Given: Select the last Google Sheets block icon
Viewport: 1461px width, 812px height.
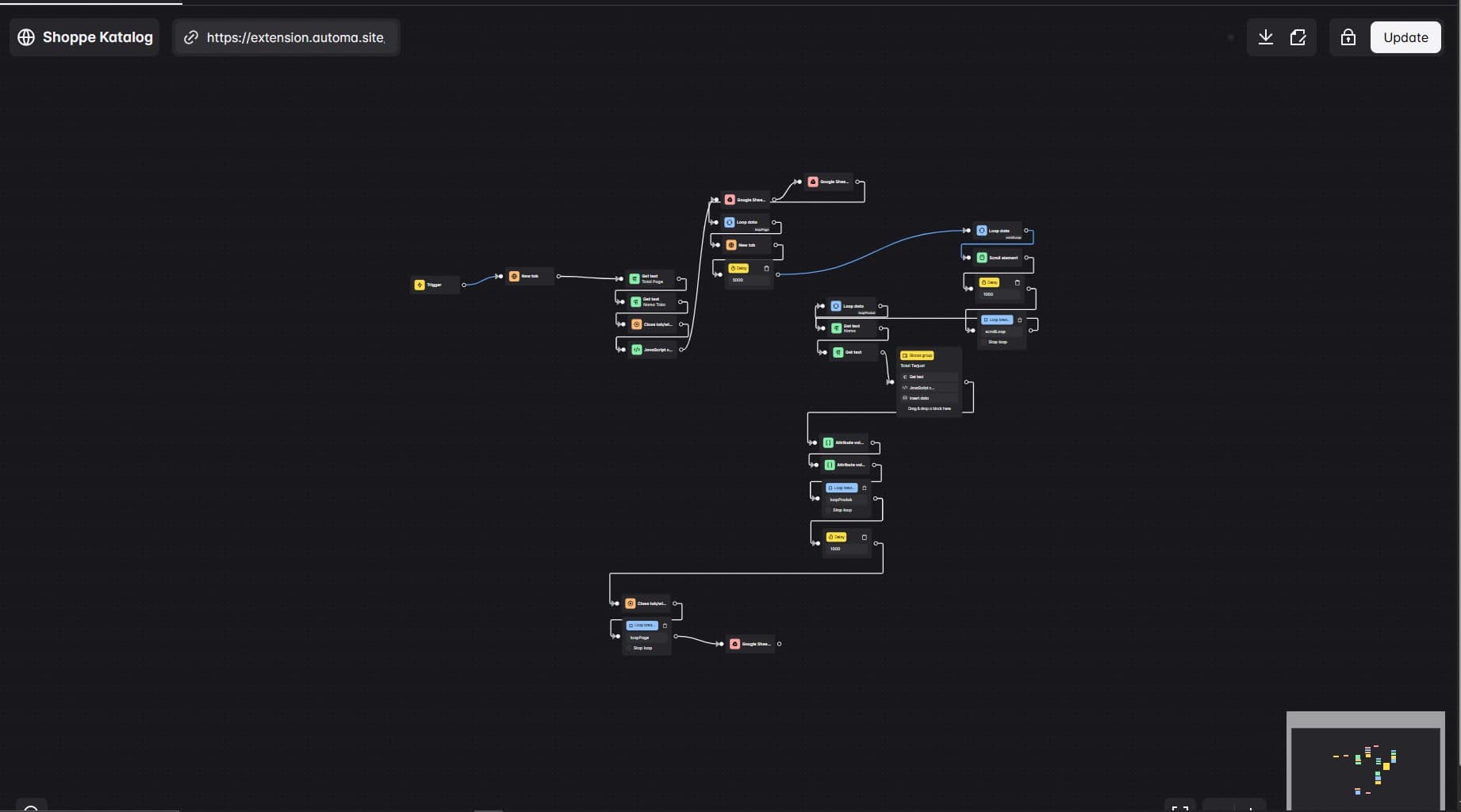Looking at the screenshot, I should pos(734,644).
